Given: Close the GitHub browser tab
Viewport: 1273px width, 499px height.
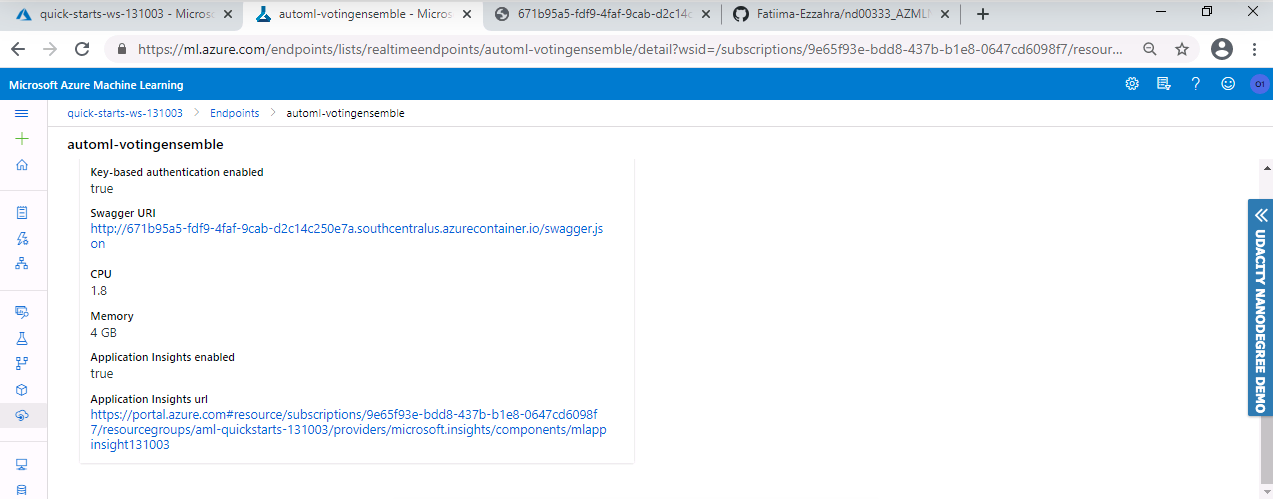Looking at the screenshot, I should [945, 14].
